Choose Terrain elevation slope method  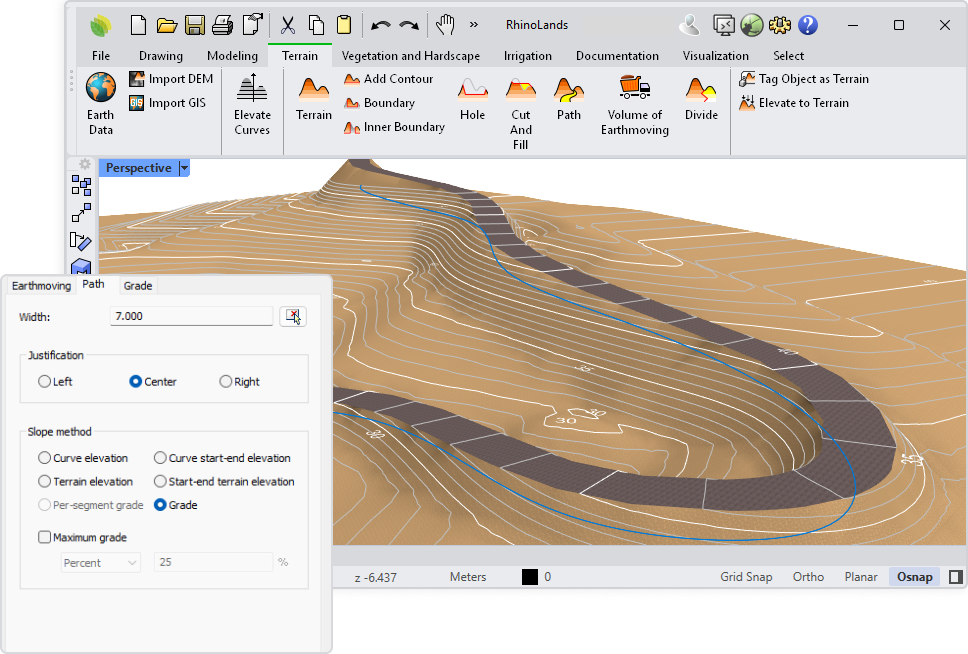44,482
